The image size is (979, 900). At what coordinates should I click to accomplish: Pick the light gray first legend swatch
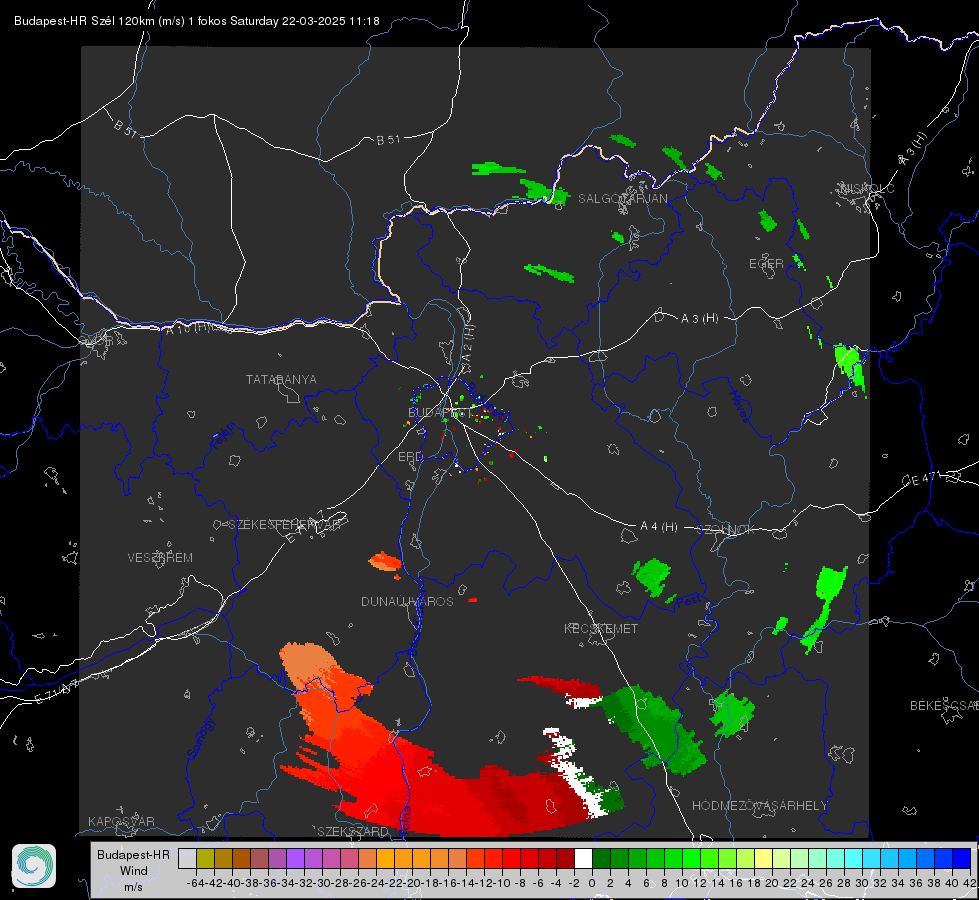(x=187, y=858)
